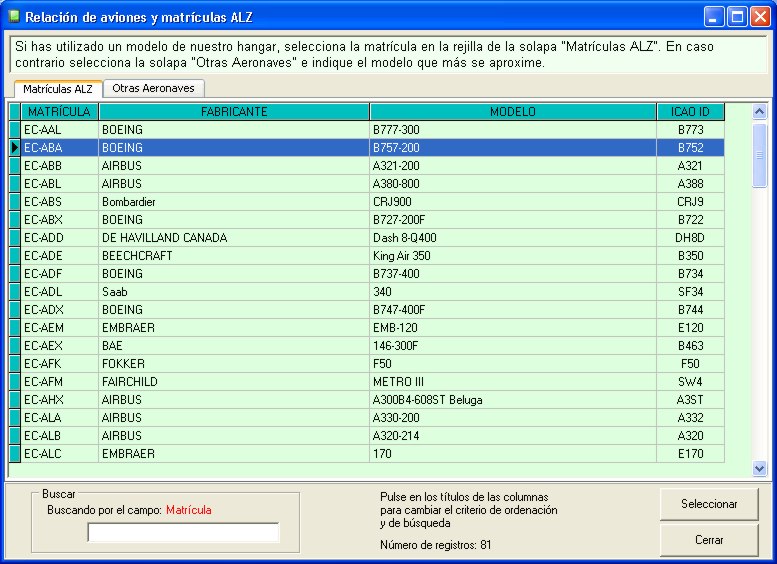Image resolution: width=777 pixels, height=564 pixels.
Task: Click the A320-214 model cell
Action: [x=513, y=436]
